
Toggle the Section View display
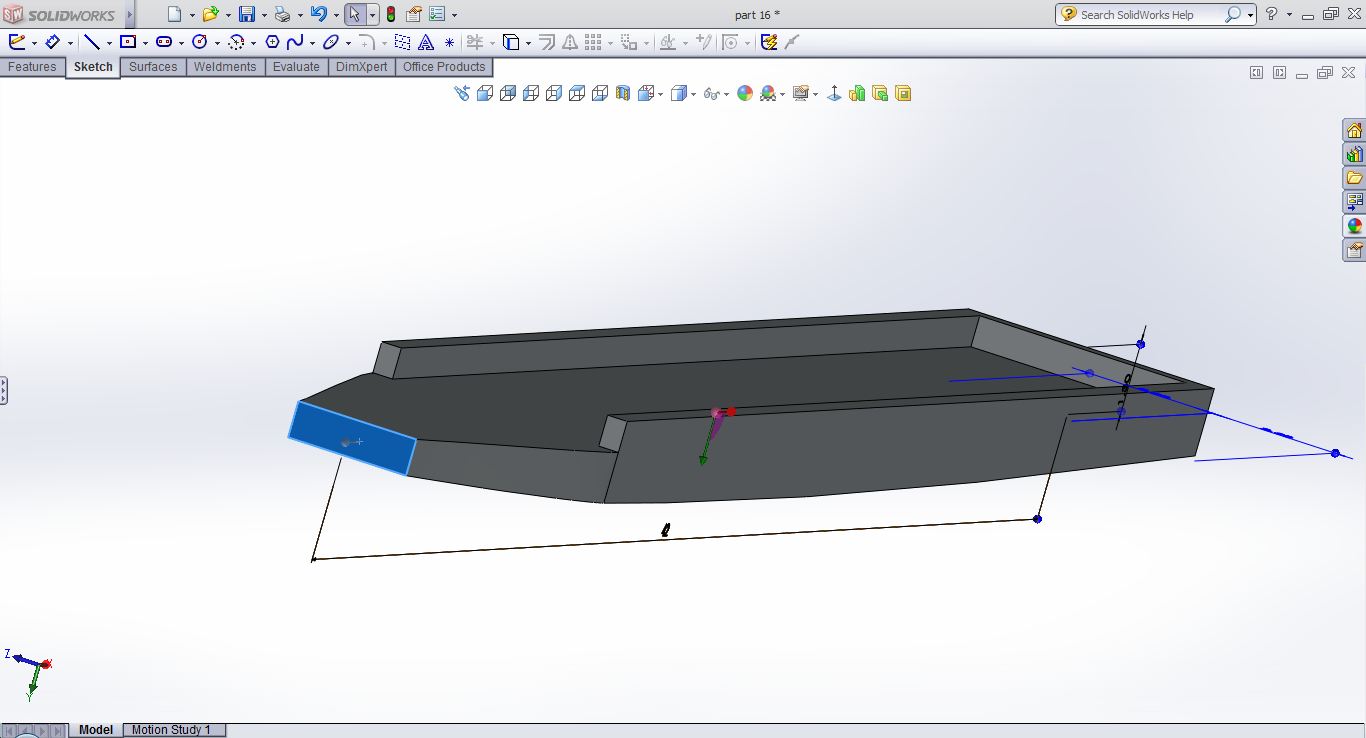(623, 93)
